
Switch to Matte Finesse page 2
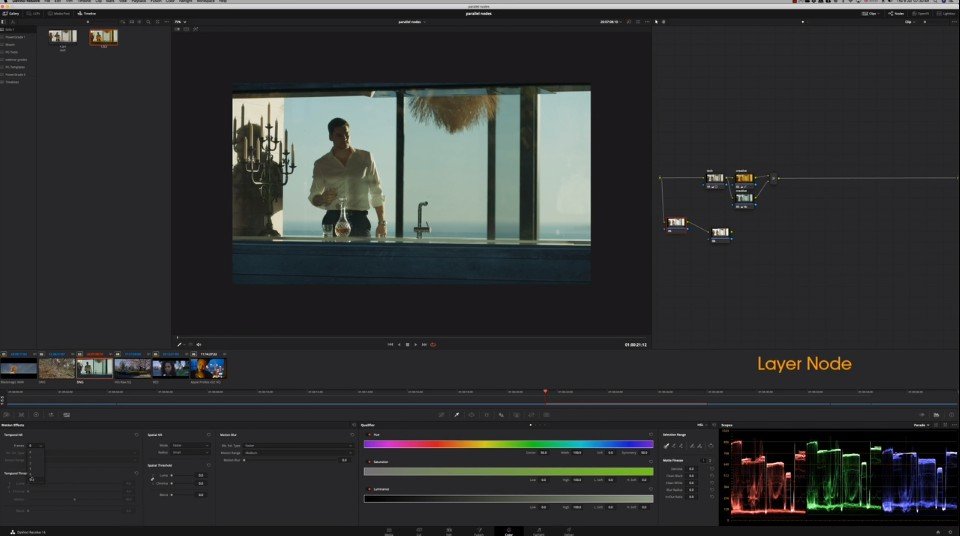click(710, 461)
